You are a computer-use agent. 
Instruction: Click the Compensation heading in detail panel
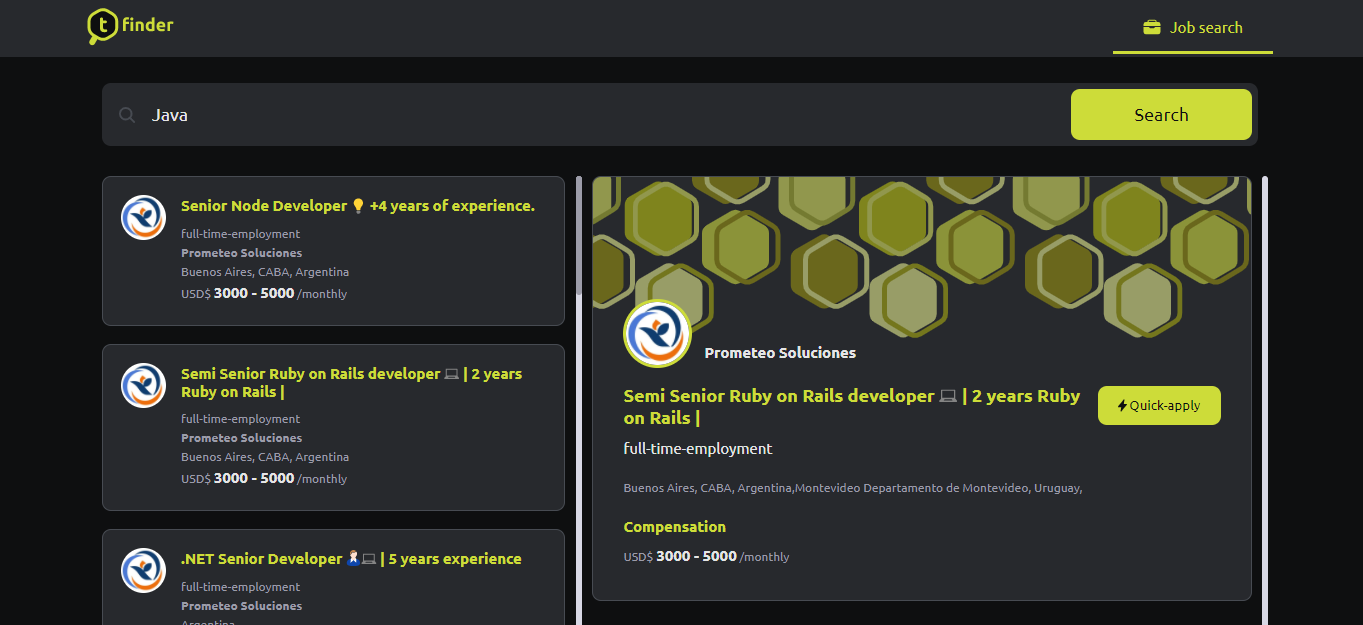click(x=674, y=527)
